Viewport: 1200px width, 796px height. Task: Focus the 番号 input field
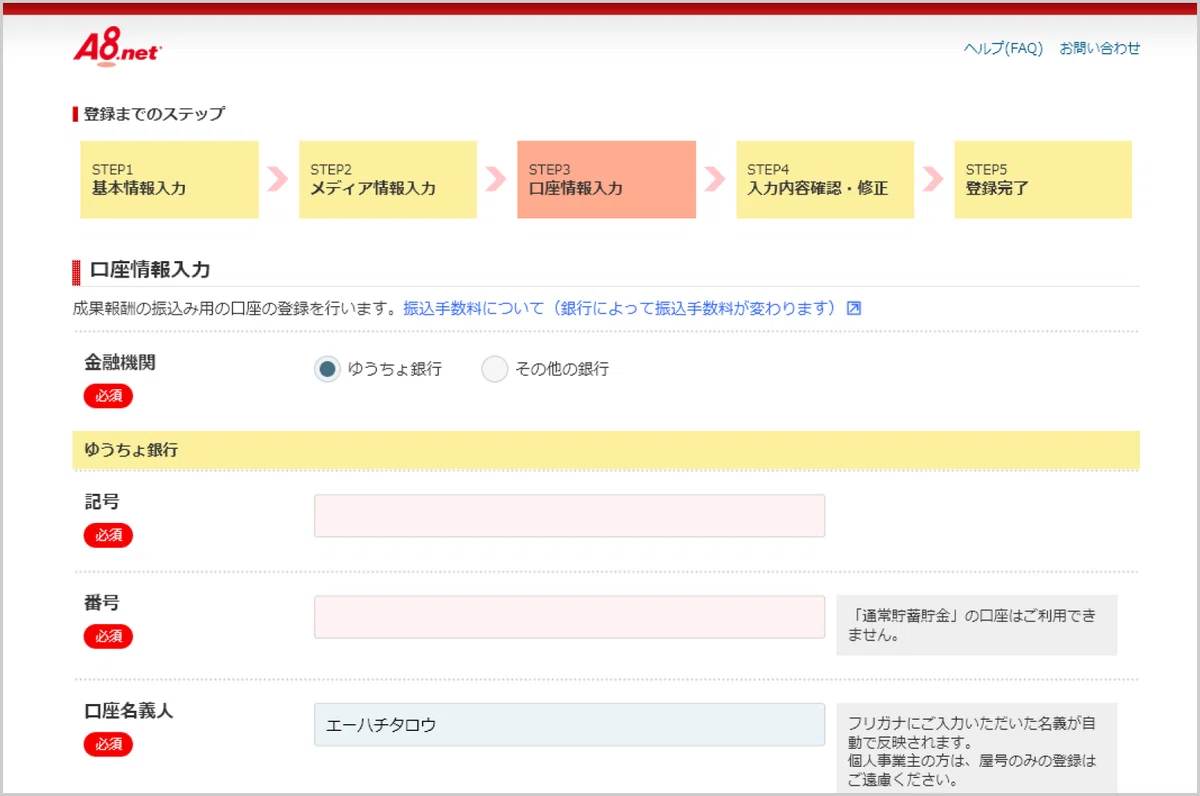pyautogui.click(x=569, y=617)
